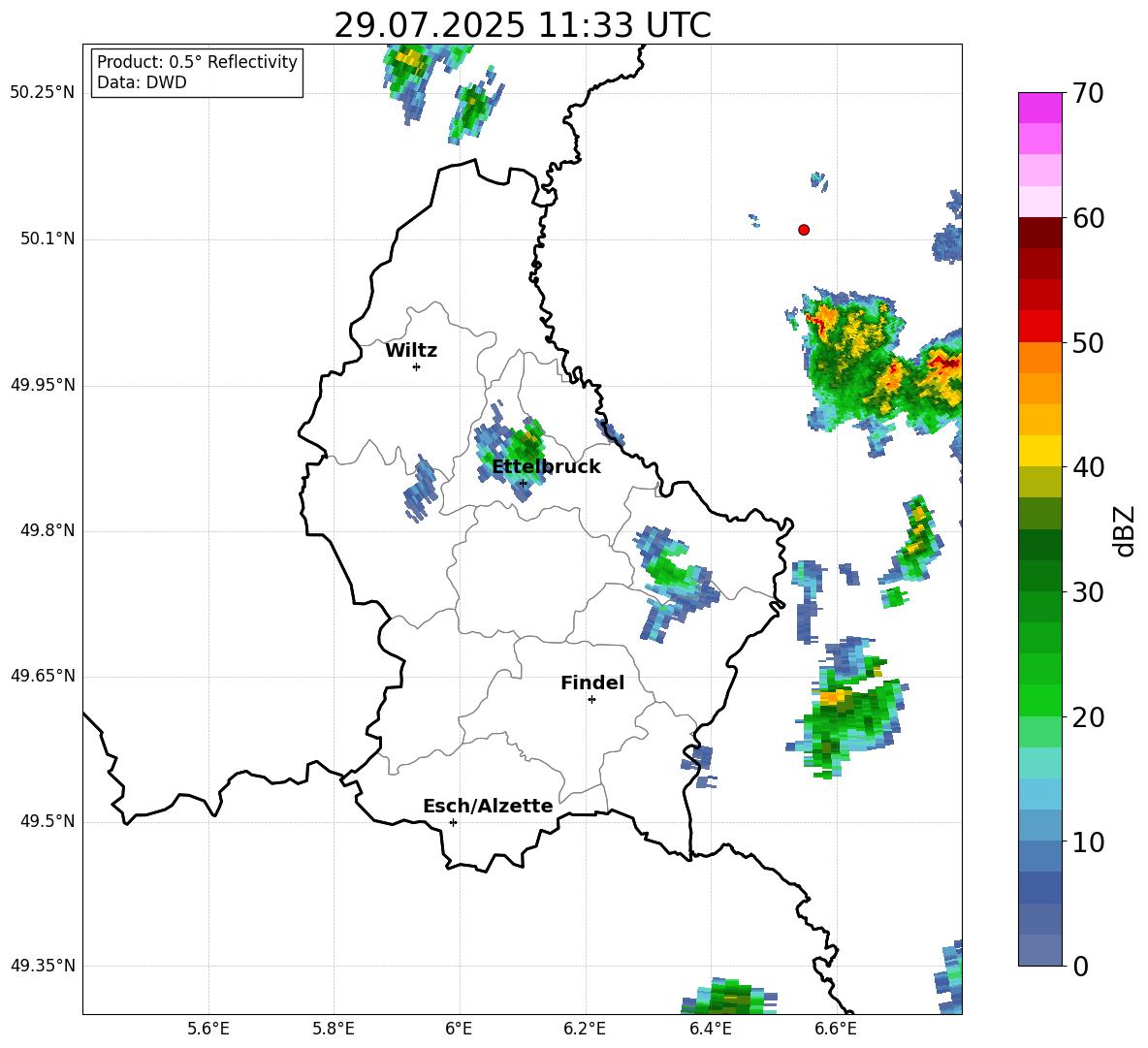Click the magenta top colorbar segment

[1039, 108]
